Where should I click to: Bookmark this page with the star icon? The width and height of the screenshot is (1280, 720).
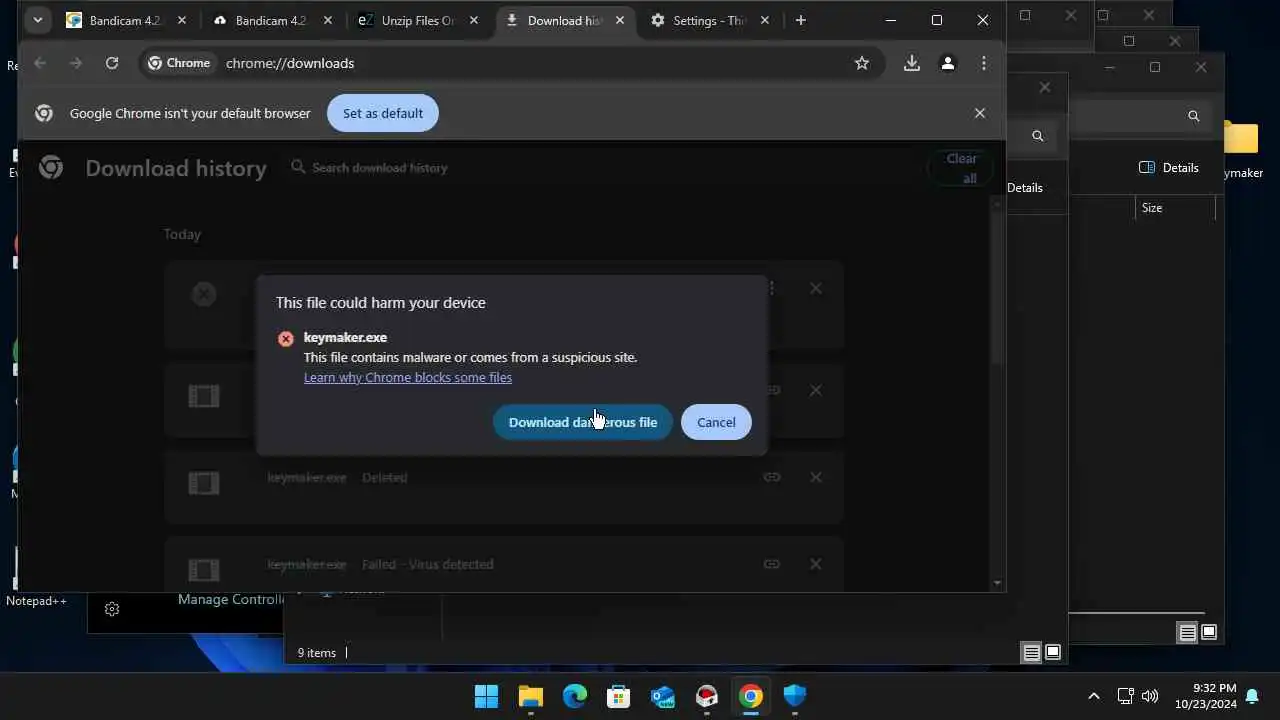(862, 63)
